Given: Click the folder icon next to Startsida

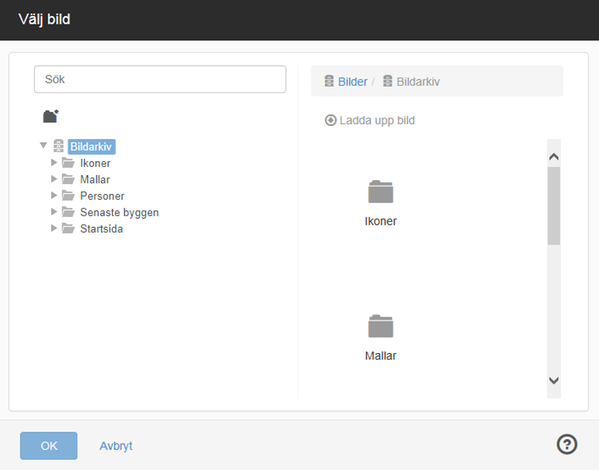Looking at the screenshot, I should tap(68, 229).
